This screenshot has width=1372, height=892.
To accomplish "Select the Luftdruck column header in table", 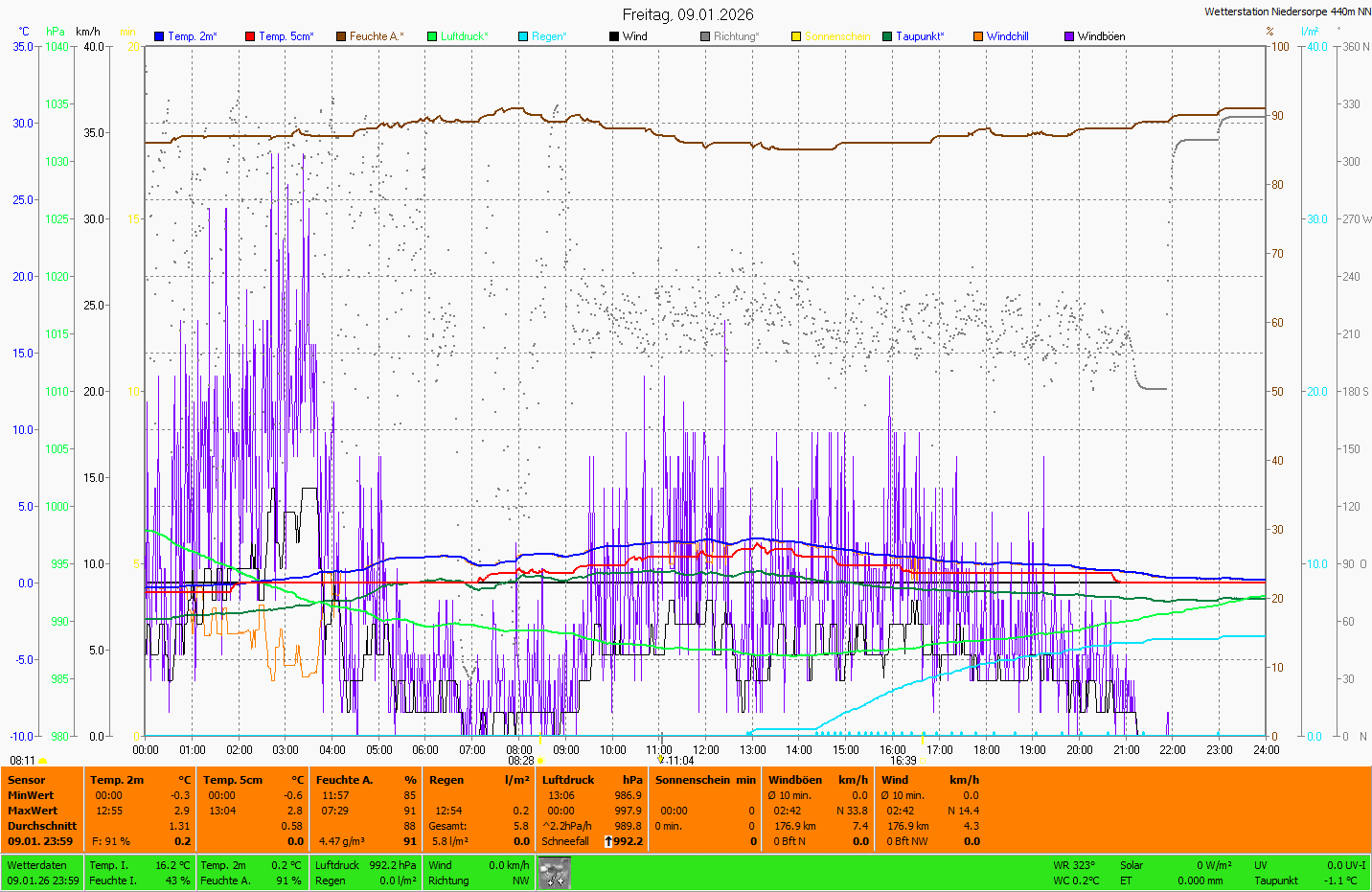I will click(x=568, y=780).
